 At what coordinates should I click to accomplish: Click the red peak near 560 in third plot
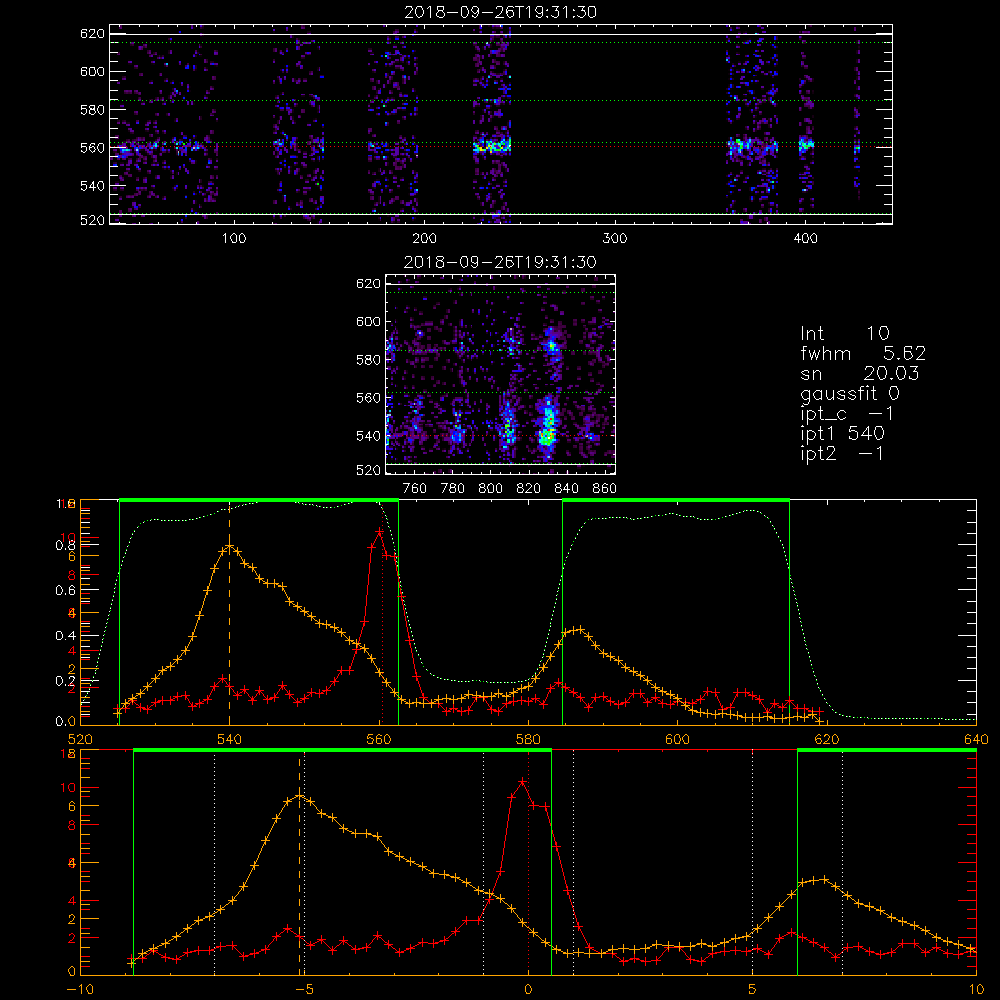pos(379,531)
